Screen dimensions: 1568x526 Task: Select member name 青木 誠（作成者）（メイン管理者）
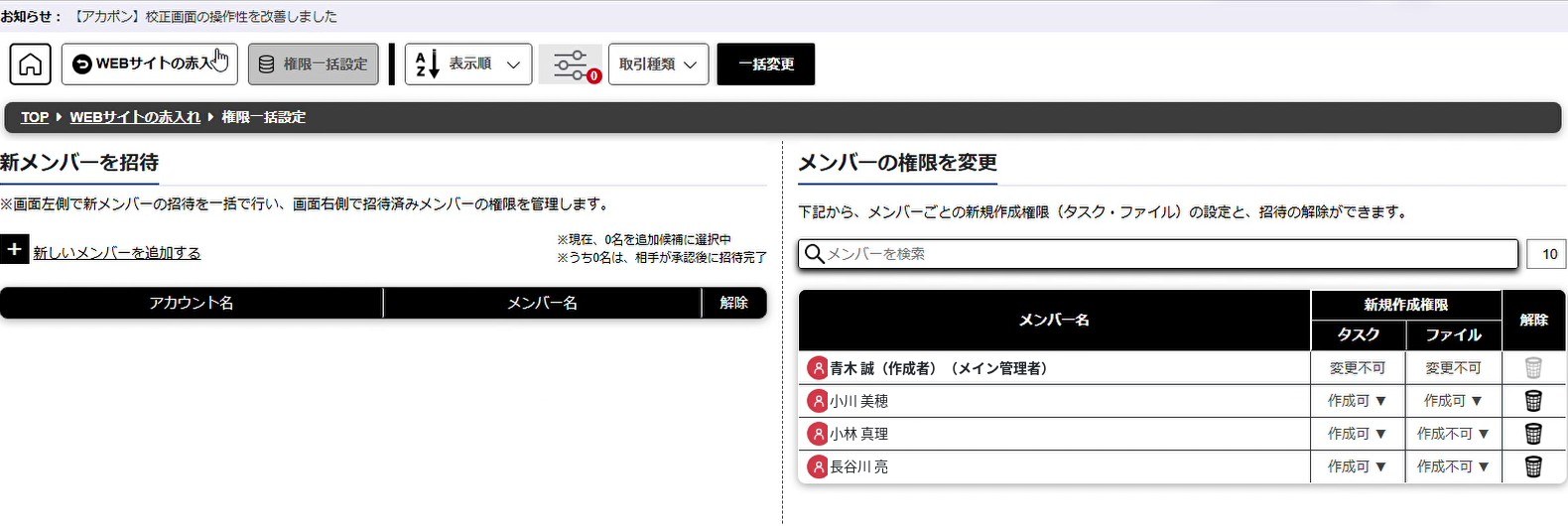(939, 368)
